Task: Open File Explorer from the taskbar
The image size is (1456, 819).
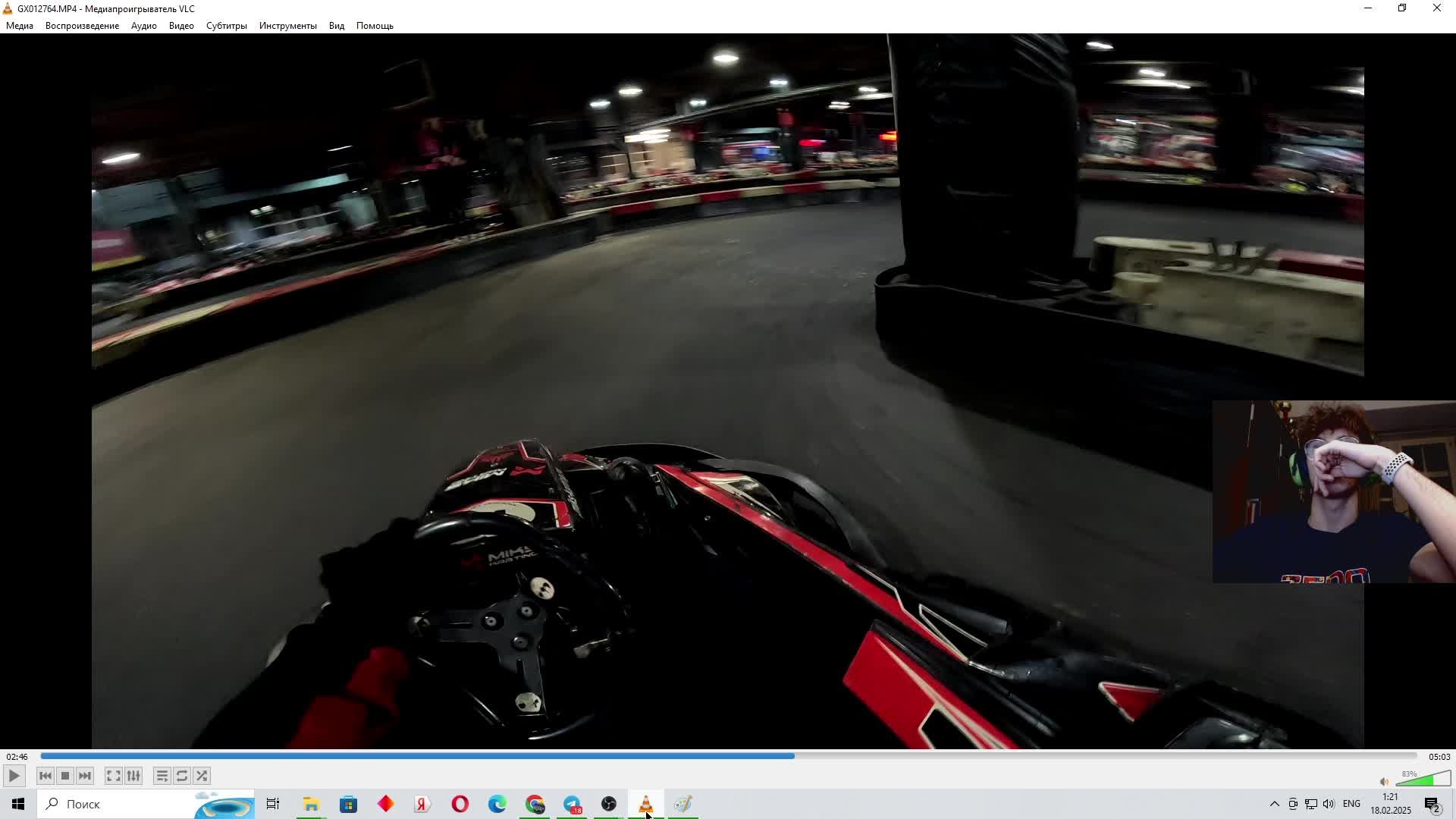Action: [x=311, y=804]
